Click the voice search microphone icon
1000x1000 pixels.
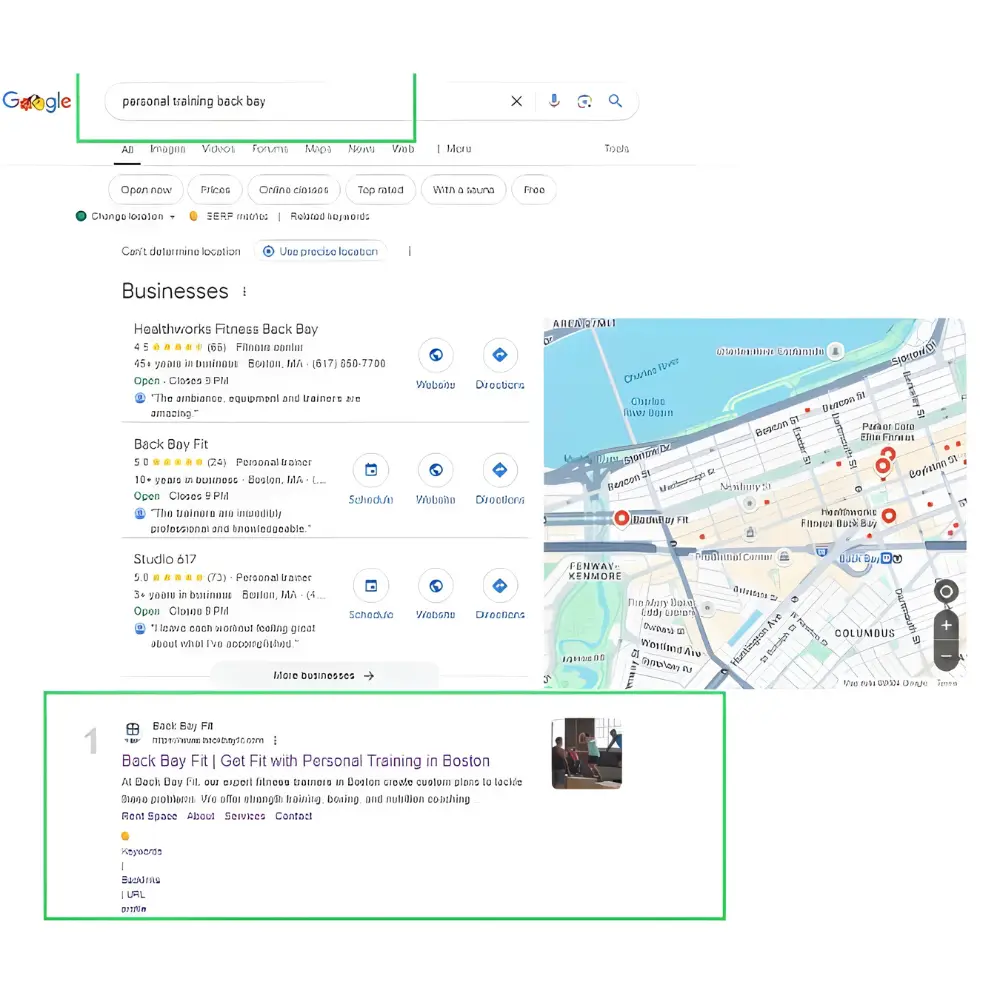554,101
